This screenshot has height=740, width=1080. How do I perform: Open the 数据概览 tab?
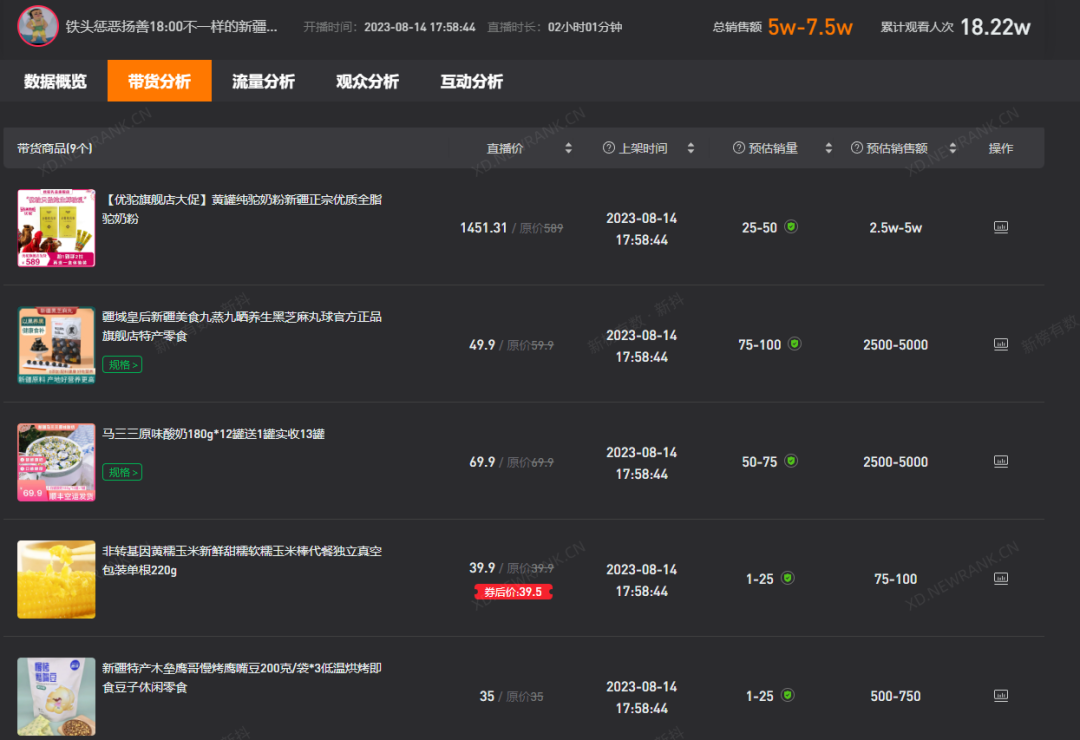pyautogui.click(x=55, y=81)
